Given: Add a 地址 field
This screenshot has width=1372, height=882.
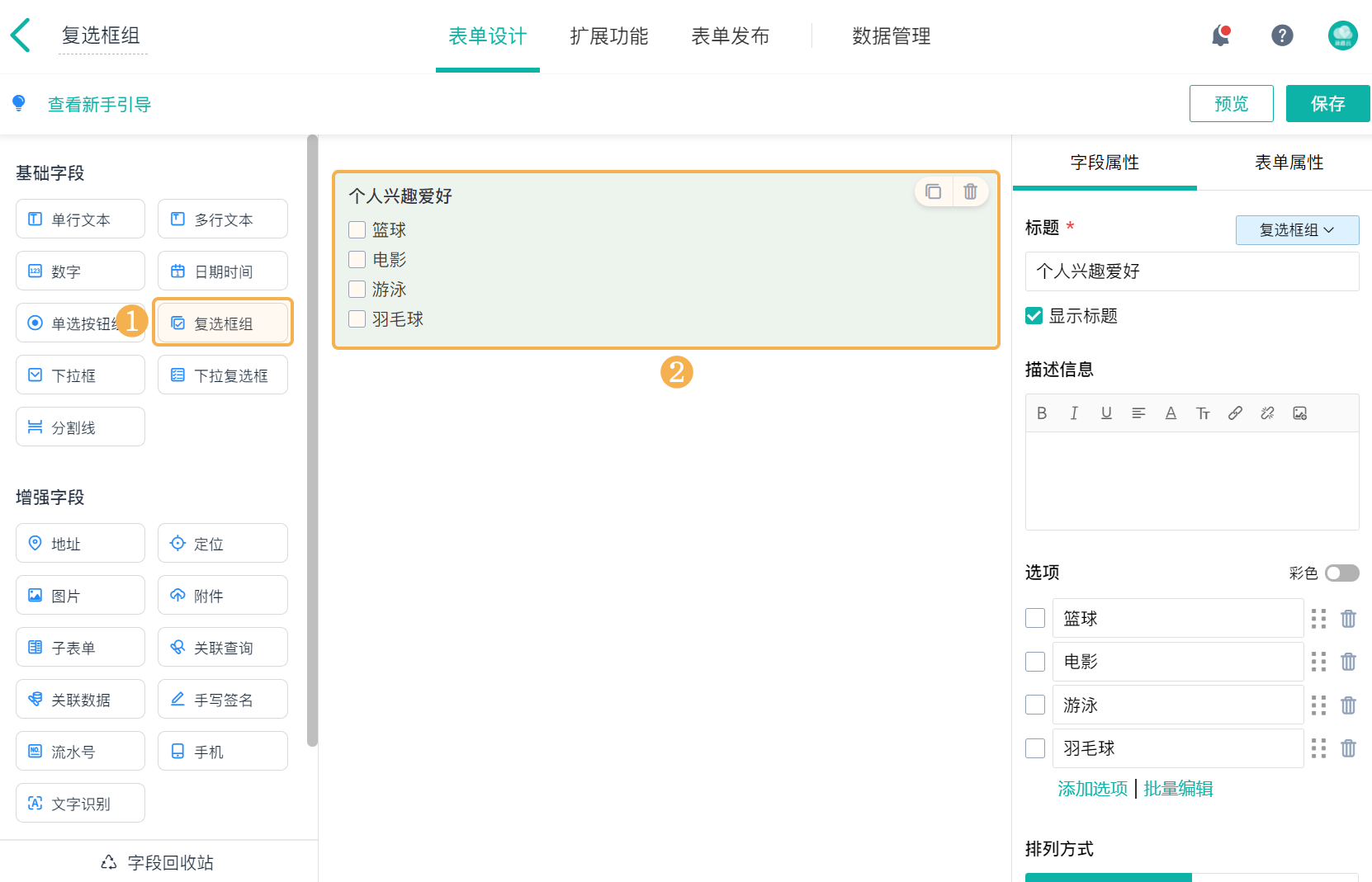Looking at the screenshot, I should (80, 544).
